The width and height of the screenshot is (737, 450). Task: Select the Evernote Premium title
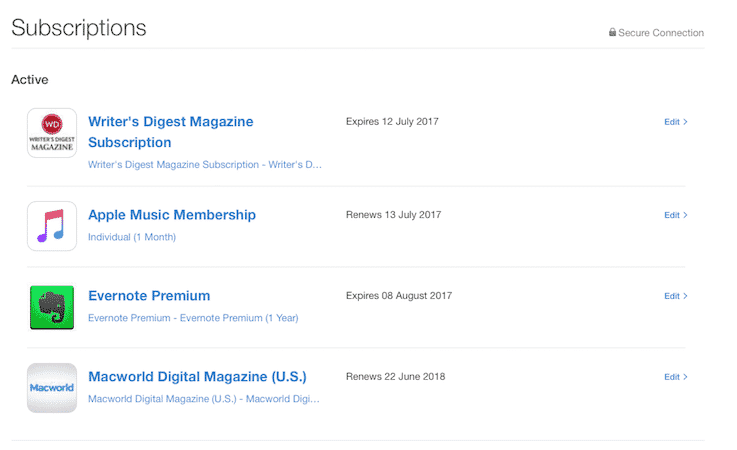pos(149,296)
